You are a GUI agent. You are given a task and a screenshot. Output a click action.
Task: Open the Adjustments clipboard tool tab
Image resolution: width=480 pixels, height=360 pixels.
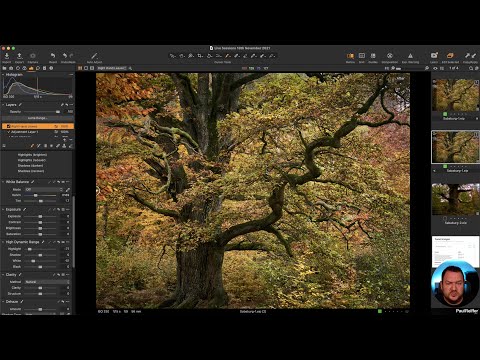(x=44, y=68)
